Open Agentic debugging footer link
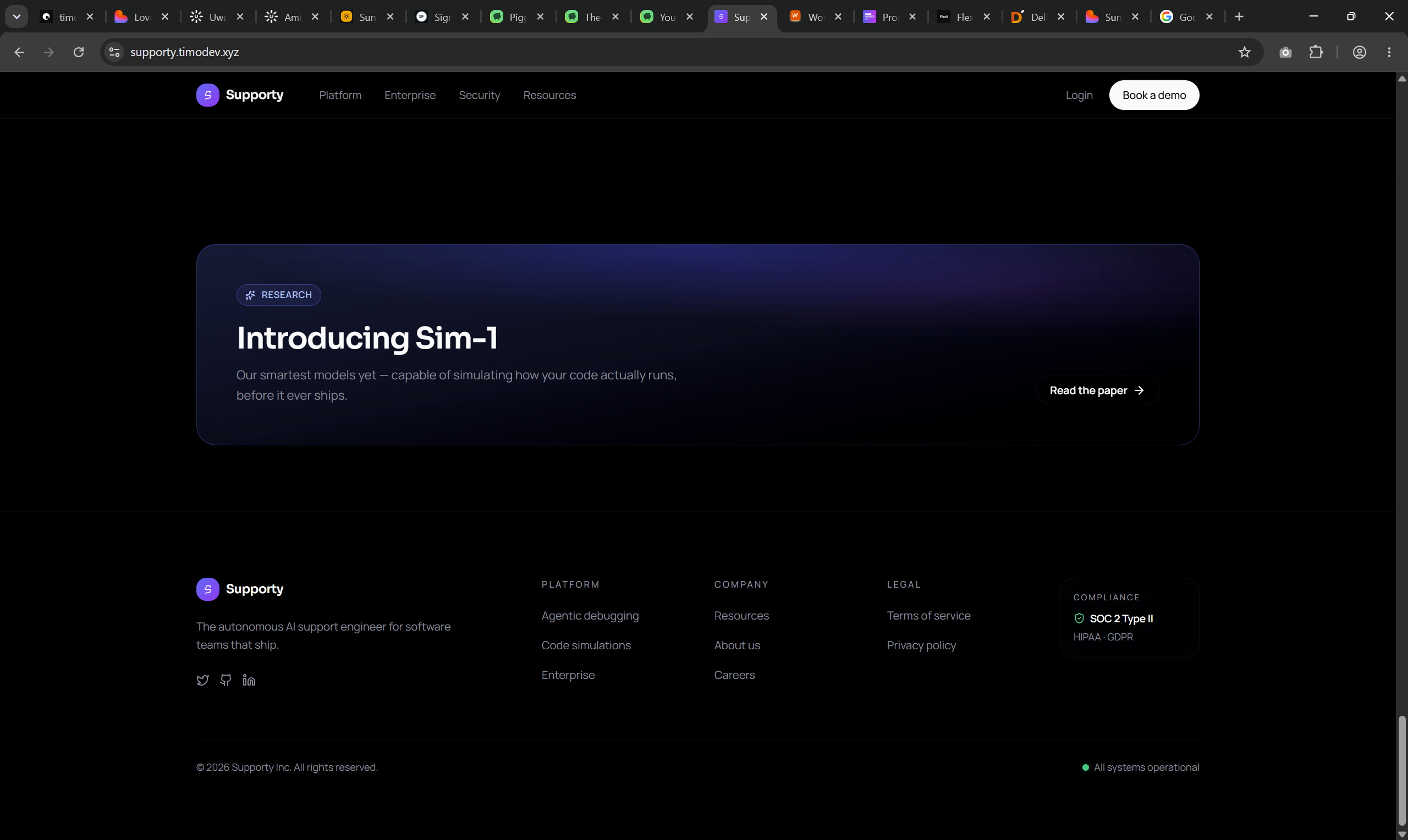This screenshot has height=840, width=1408. coord(590,616)
